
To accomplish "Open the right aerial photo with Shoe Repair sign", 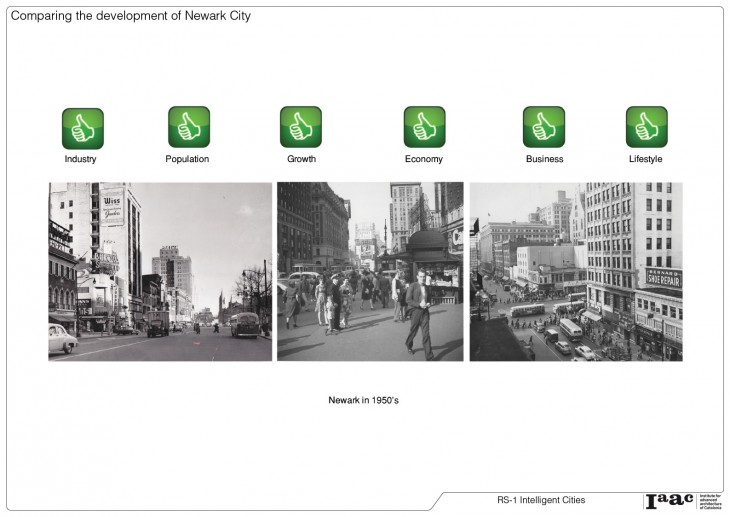I will [x=576, y=271].
